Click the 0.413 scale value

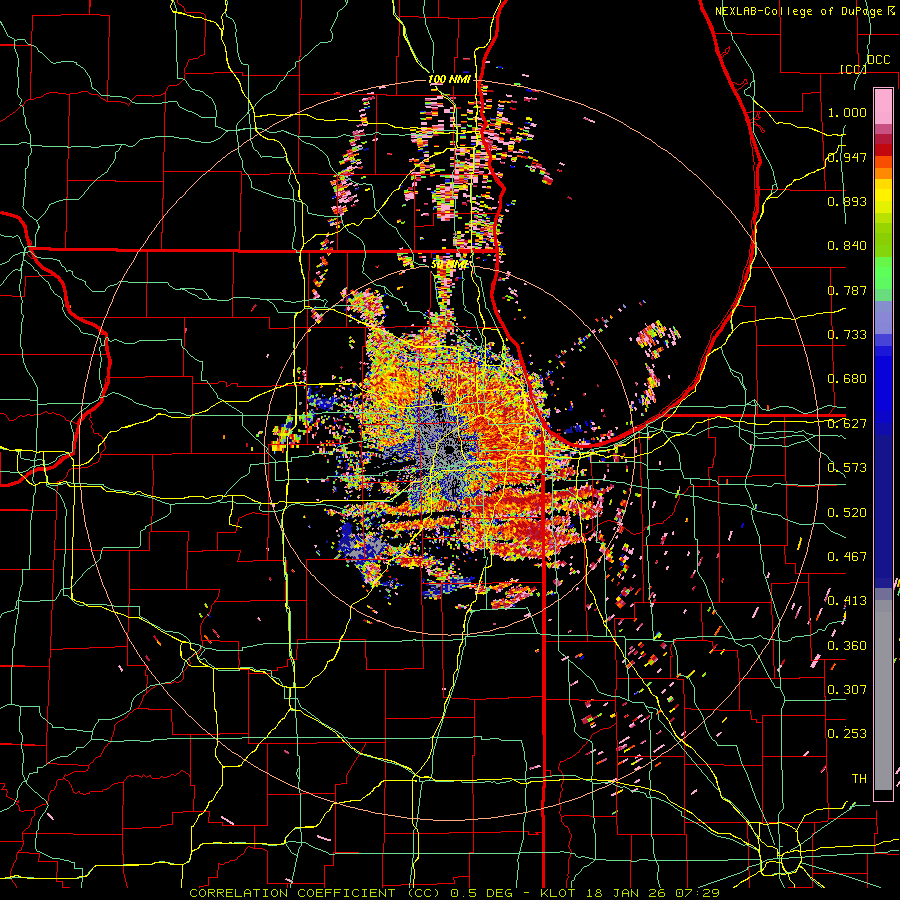pyautogui.click(x=847, y=601)
